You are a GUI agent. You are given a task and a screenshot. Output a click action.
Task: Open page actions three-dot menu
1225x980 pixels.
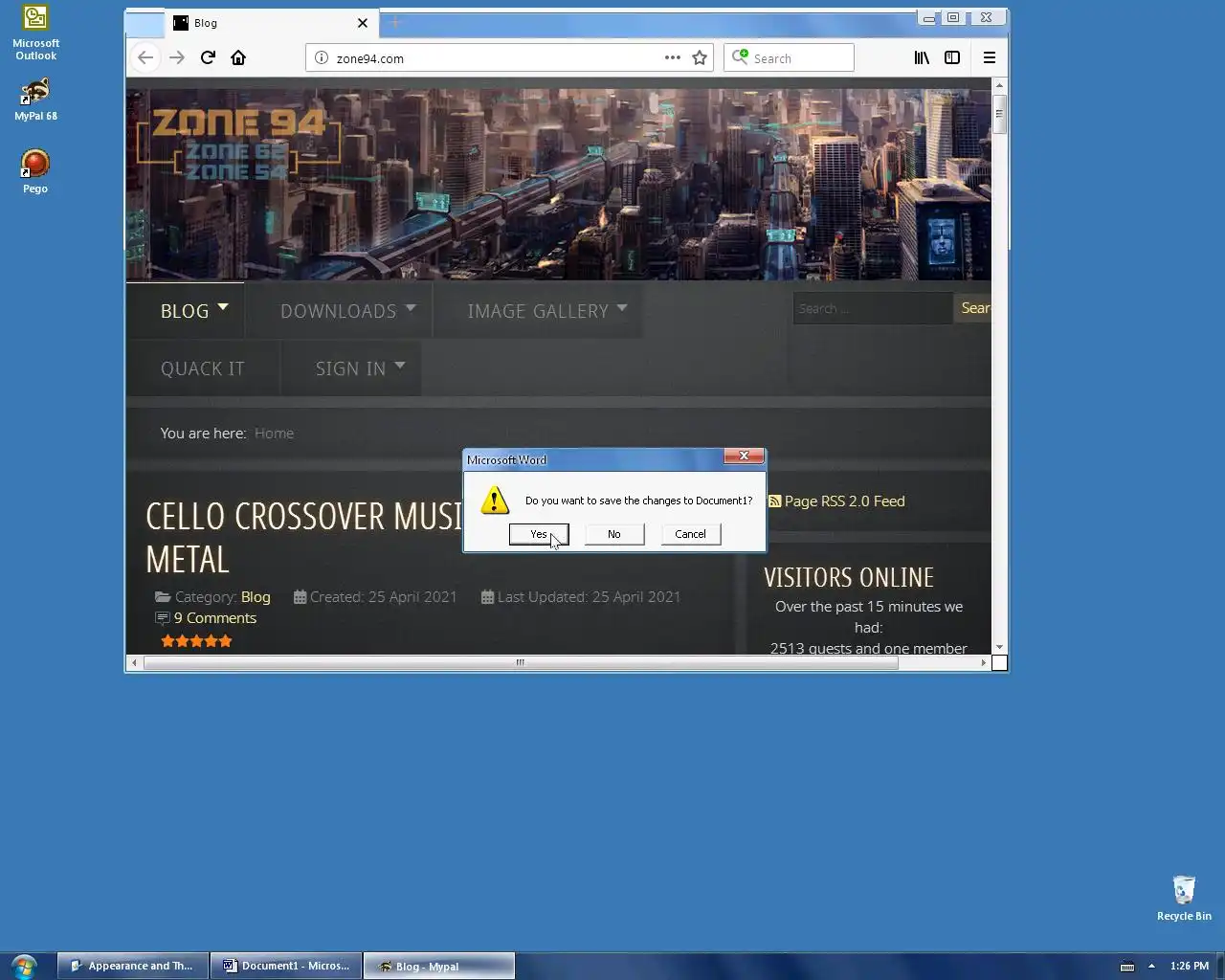(x=673, y=57)
